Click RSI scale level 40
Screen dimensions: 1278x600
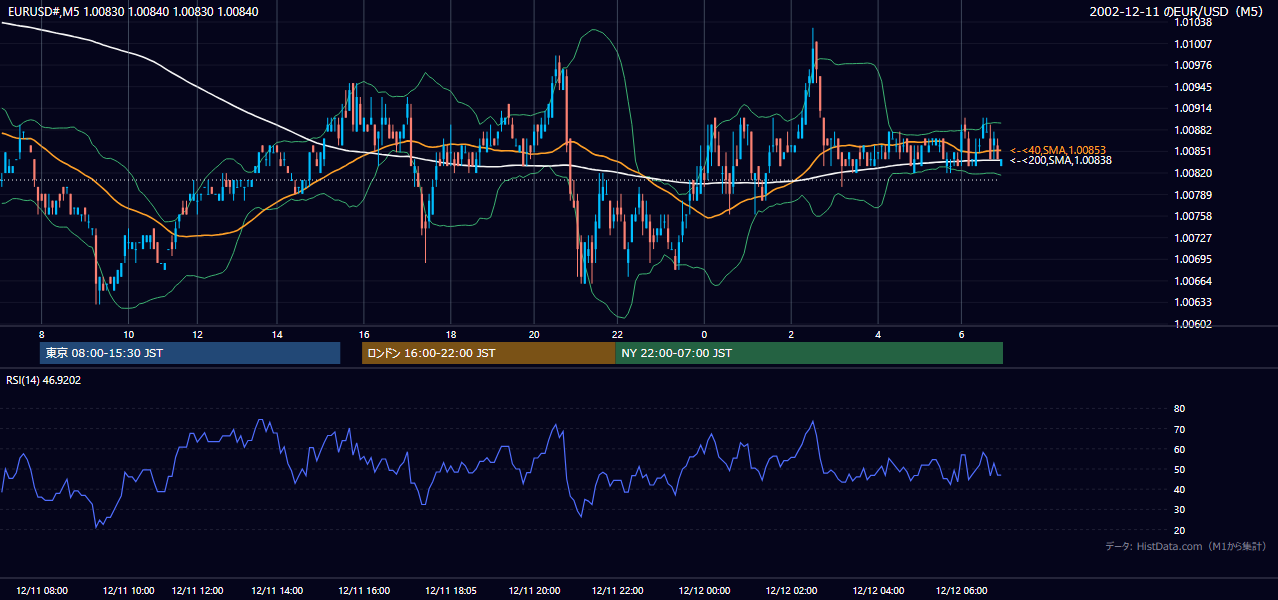1179,489
